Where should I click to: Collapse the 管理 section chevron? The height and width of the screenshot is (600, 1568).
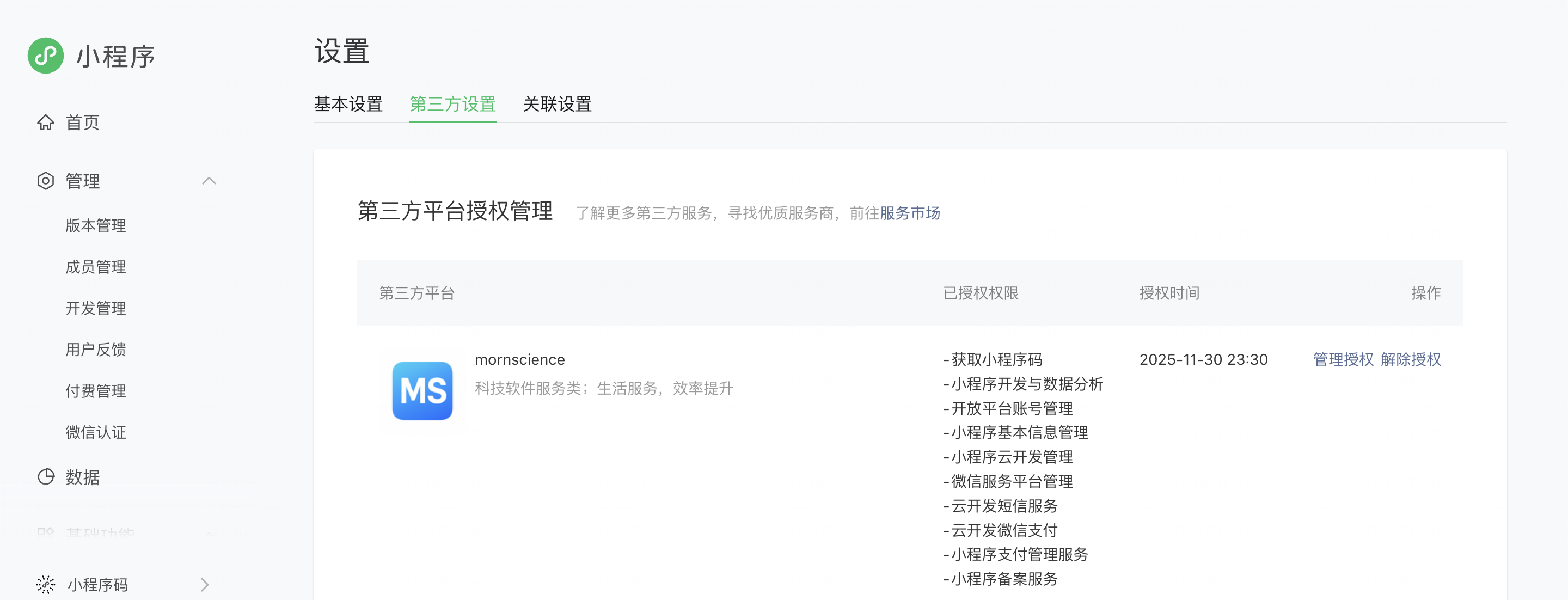[x=209, y=181]
